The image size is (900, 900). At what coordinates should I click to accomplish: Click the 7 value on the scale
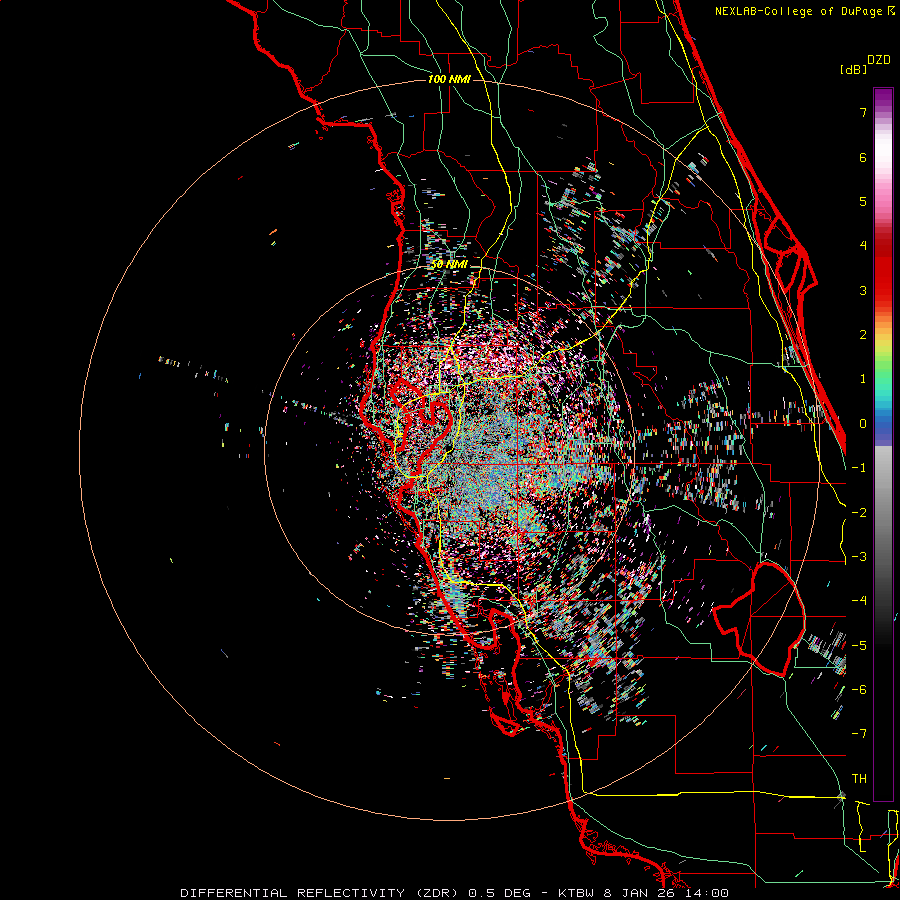tap(863, 112)
